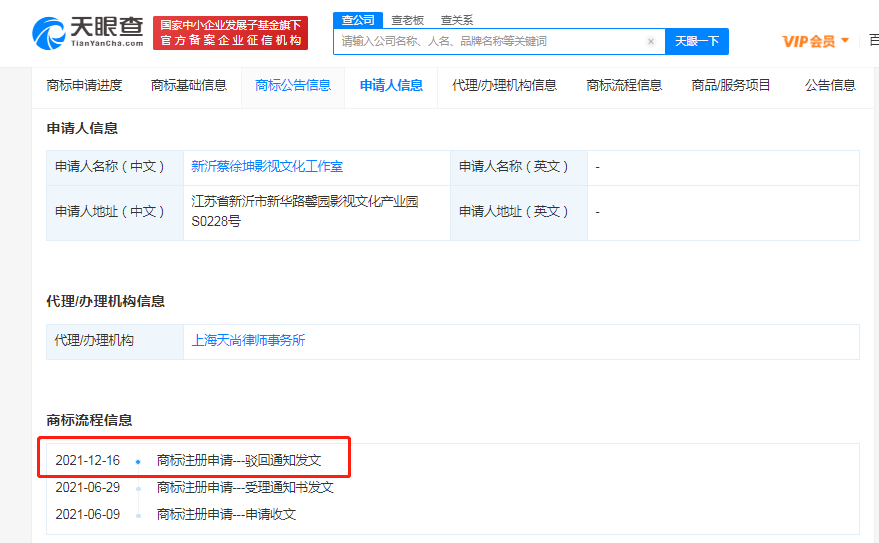Click the 申请人名称（英文）label cell
The width and height of the screenshot is (879, 543).
point(519,167)
